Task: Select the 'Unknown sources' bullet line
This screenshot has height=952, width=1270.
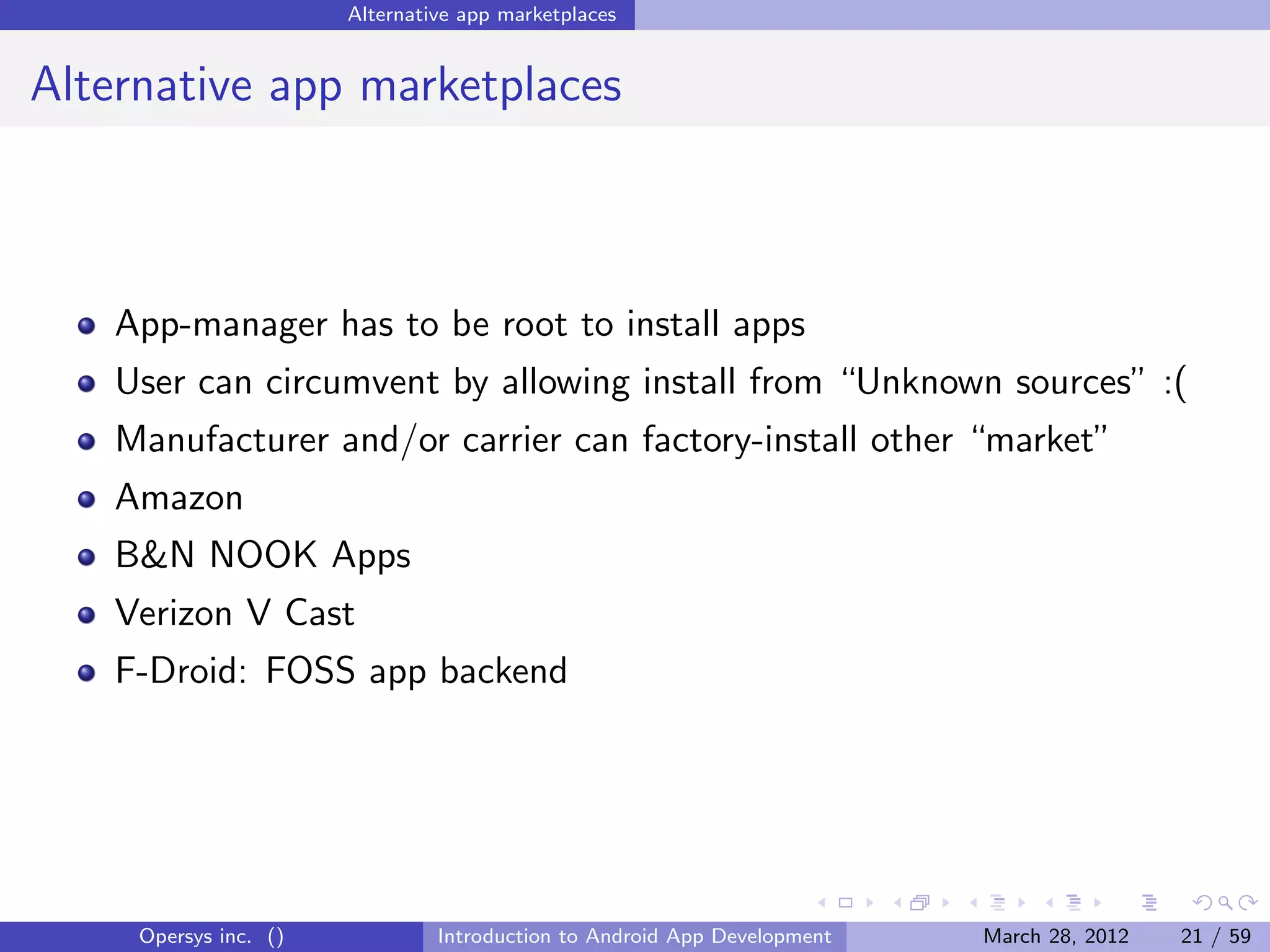Action: click(651, 382)
